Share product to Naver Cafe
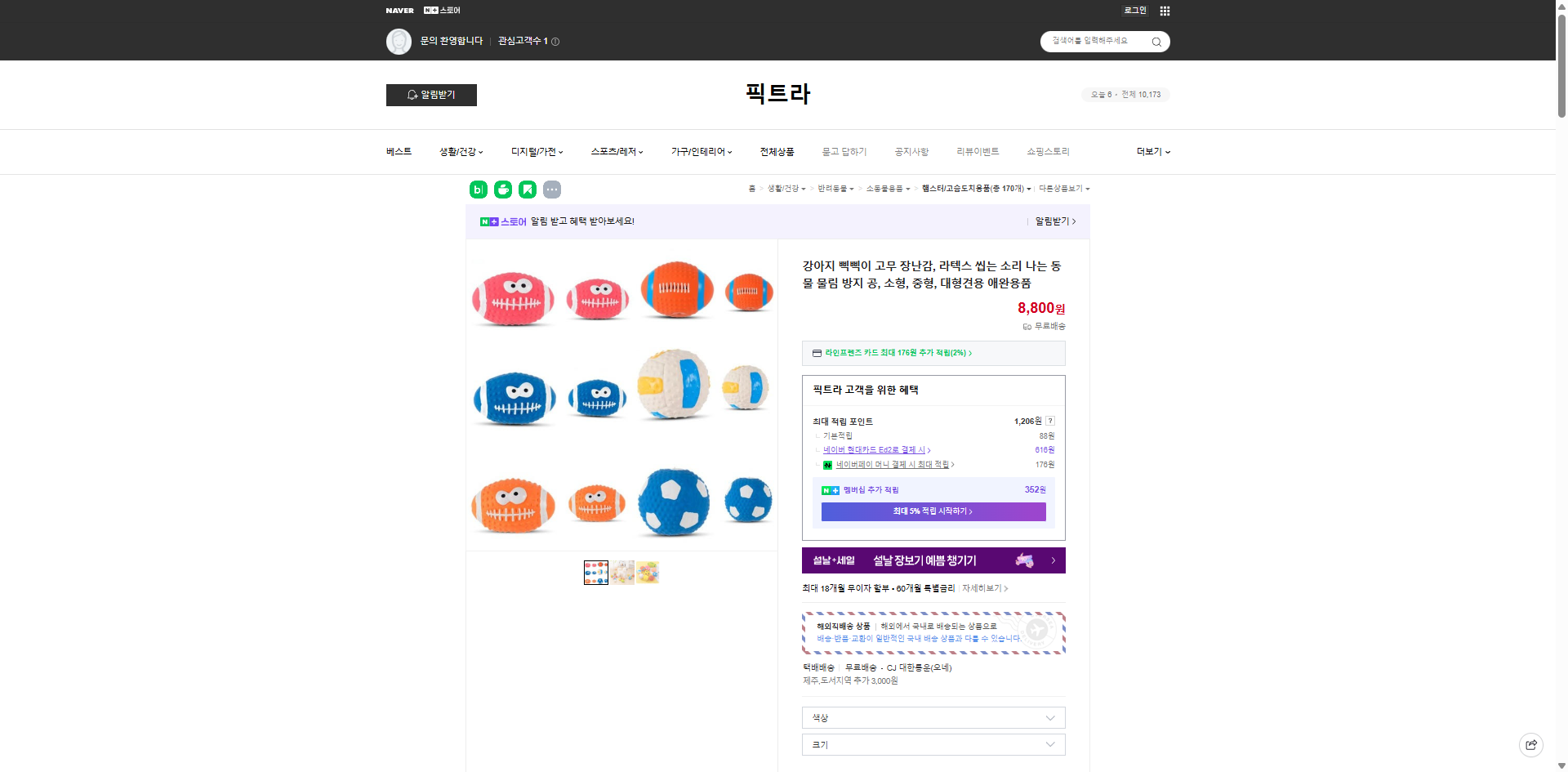Viewport: 1568px width, 772px height. (502, 190)
